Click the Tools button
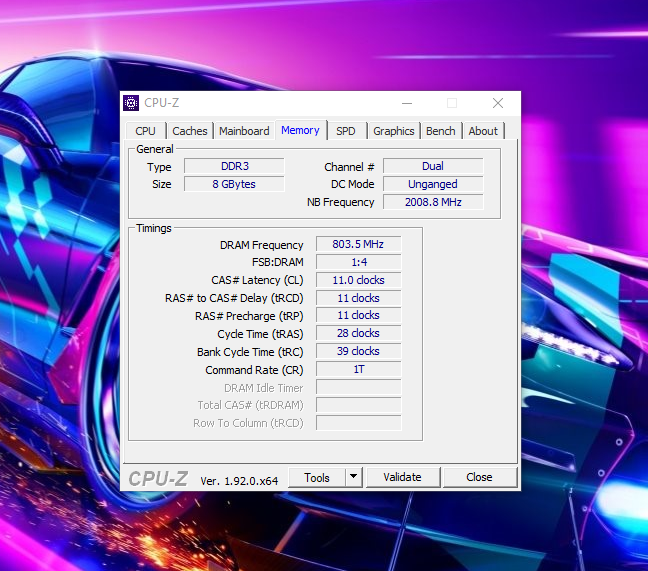This screenshot has width=648, height=571. tap(317, 477)
